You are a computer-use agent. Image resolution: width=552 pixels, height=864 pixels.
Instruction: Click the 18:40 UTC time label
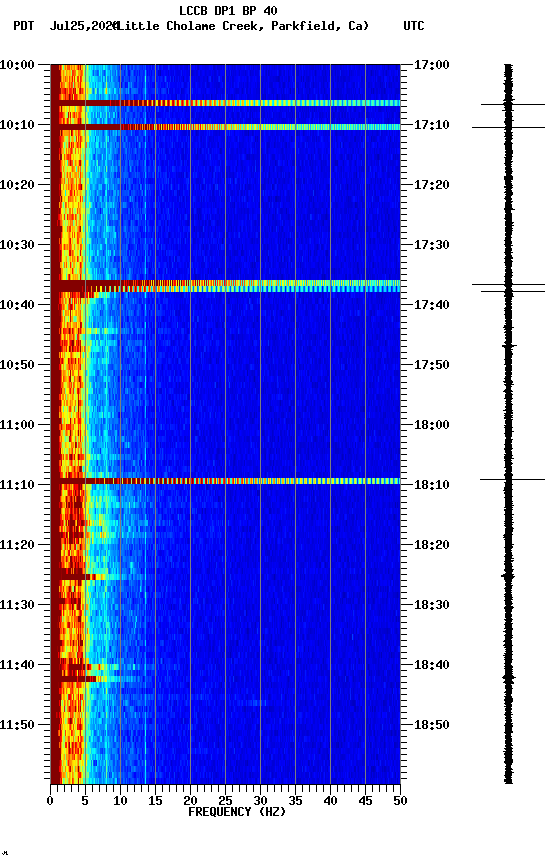432,665
